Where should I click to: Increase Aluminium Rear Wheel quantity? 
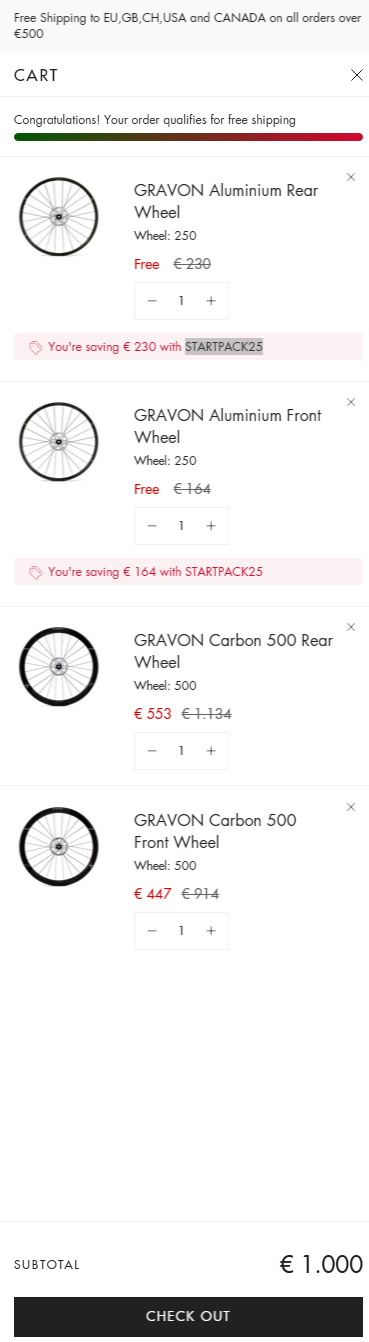[211, 301]
